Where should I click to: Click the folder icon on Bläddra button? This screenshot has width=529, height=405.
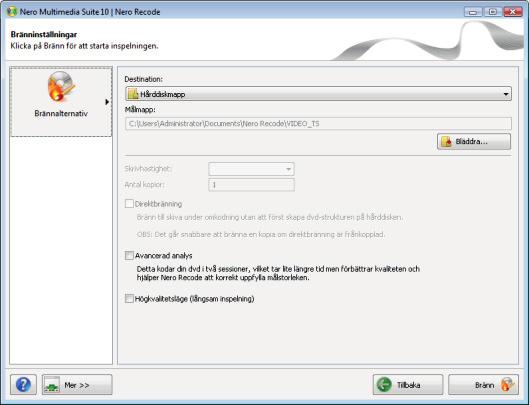coord(446,142)
